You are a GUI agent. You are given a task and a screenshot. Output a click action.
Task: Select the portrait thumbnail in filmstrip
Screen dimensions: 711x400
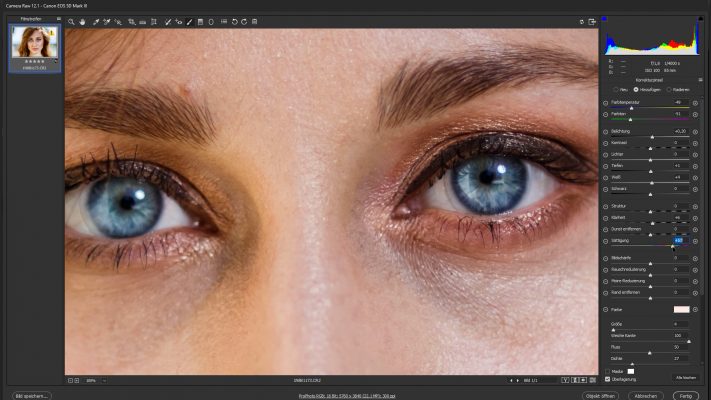pos(35,43)
